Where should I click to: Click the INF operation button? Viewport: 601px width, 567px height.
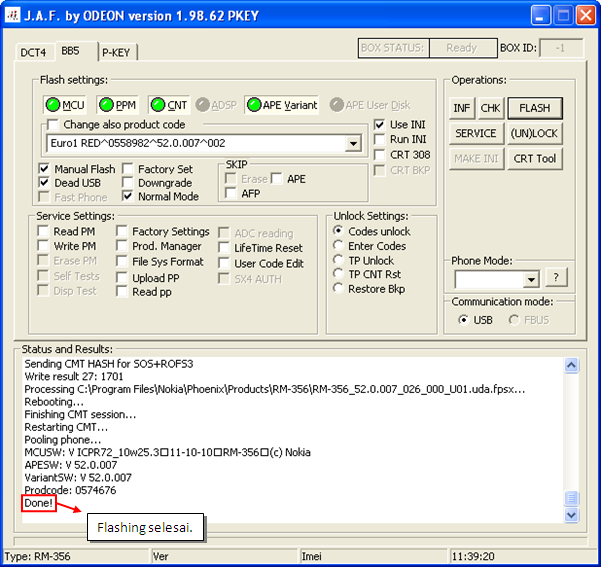pyautogui.click(x=462, y=108)
